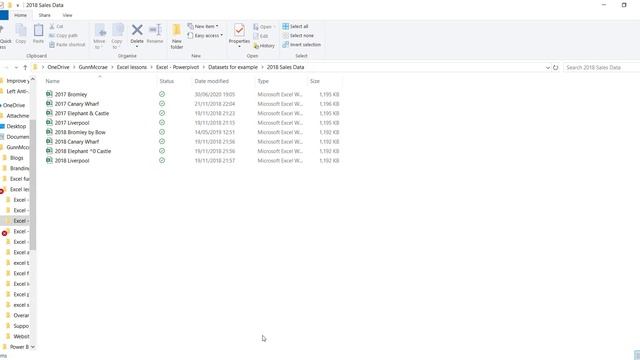This screenshot has width=640, height=360.
Task: Refresh the current folder view
Action: pos(556,67)
